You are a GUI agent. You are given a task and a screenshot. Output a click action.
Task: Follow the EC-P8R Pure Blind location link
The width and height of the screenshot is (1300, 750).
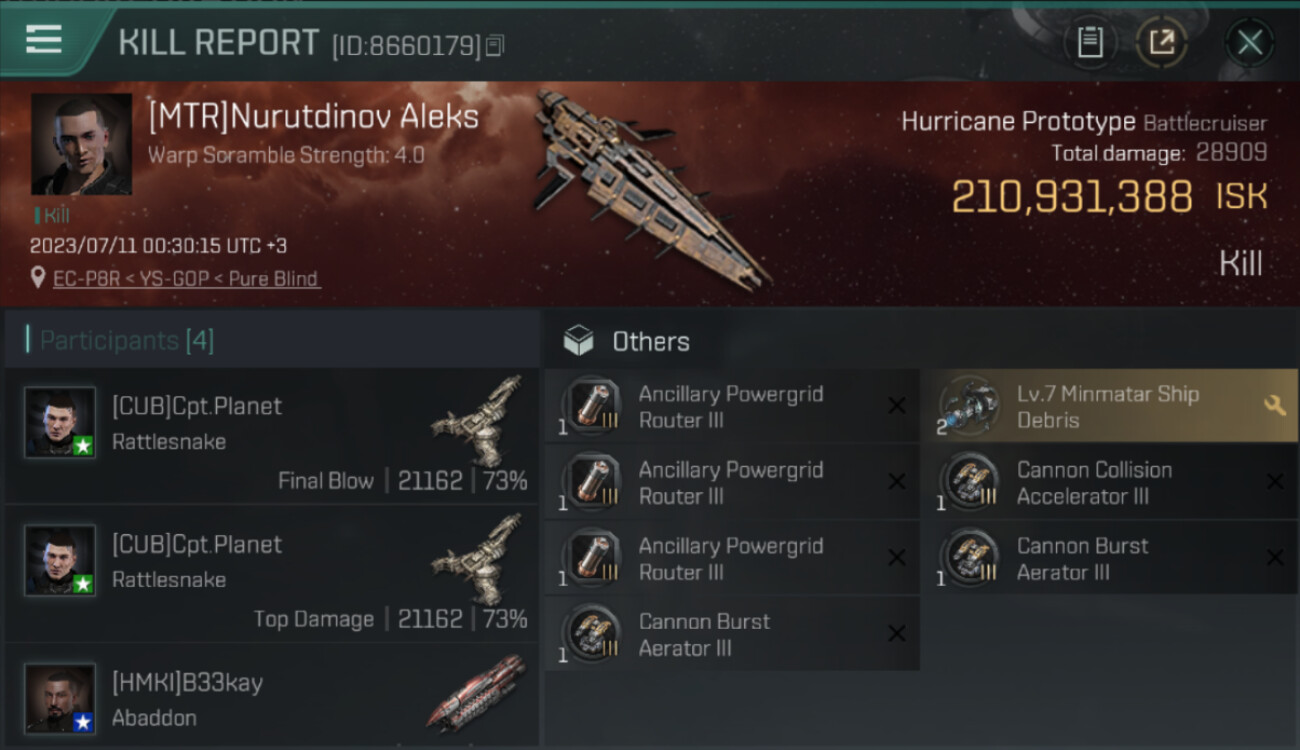[x=186, y=279]
